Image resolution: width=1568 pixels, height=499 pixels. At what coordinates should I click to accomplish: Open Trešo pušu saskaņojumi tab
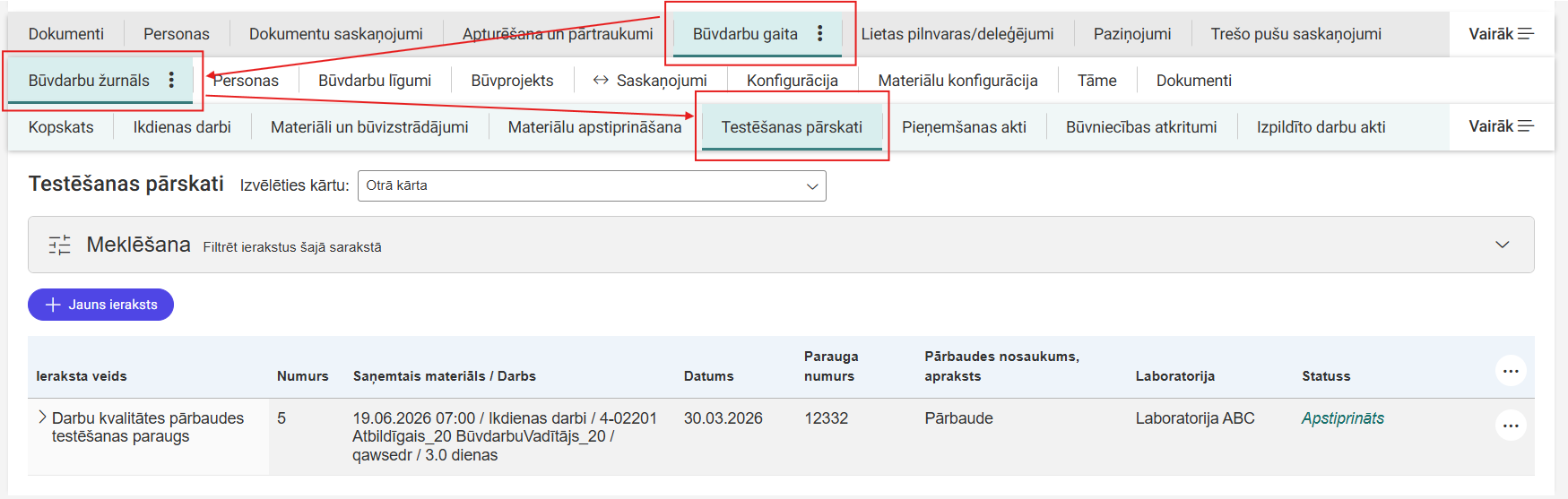point(1295,34)
